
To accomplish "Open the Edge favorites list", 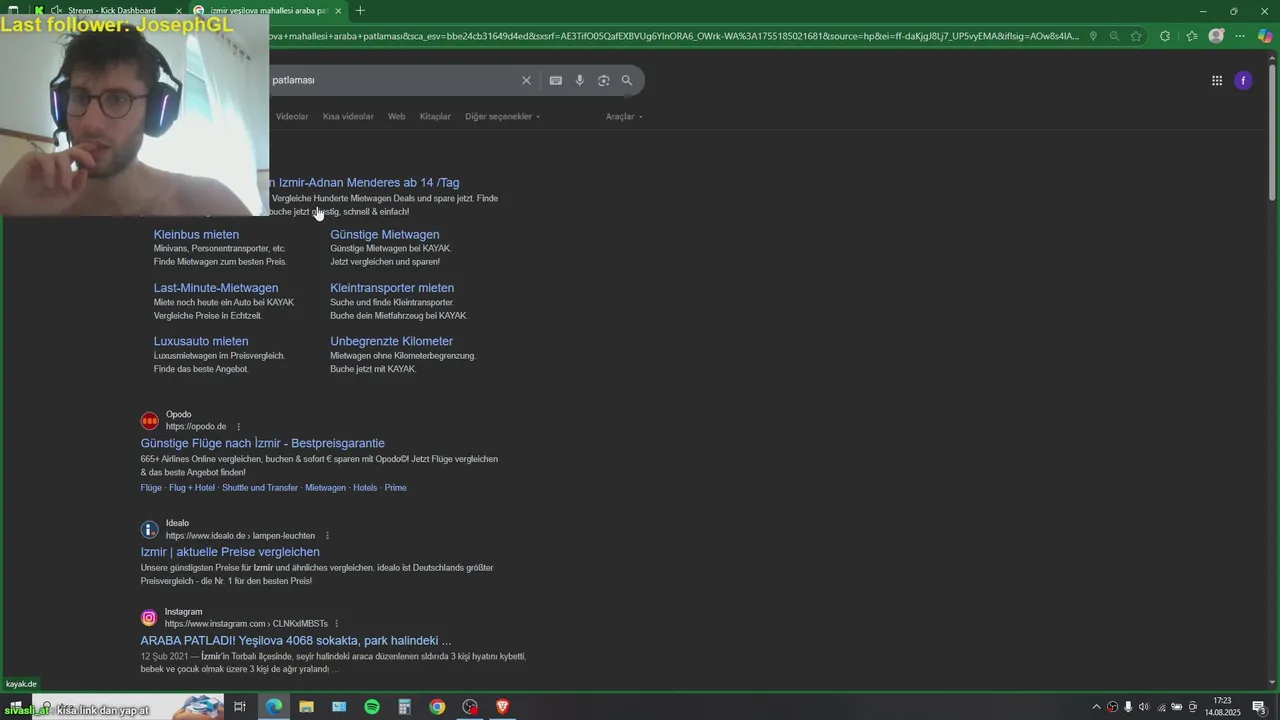I will [x=1191, y=36].
